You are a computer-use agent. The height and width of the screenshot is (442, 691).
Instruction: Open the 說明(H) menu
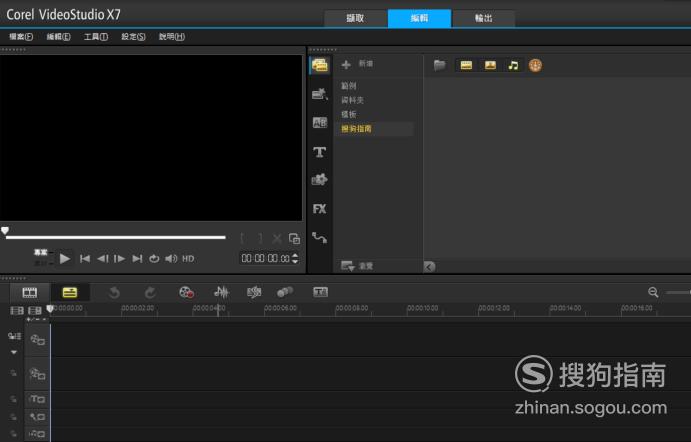(x=171, y=37)
